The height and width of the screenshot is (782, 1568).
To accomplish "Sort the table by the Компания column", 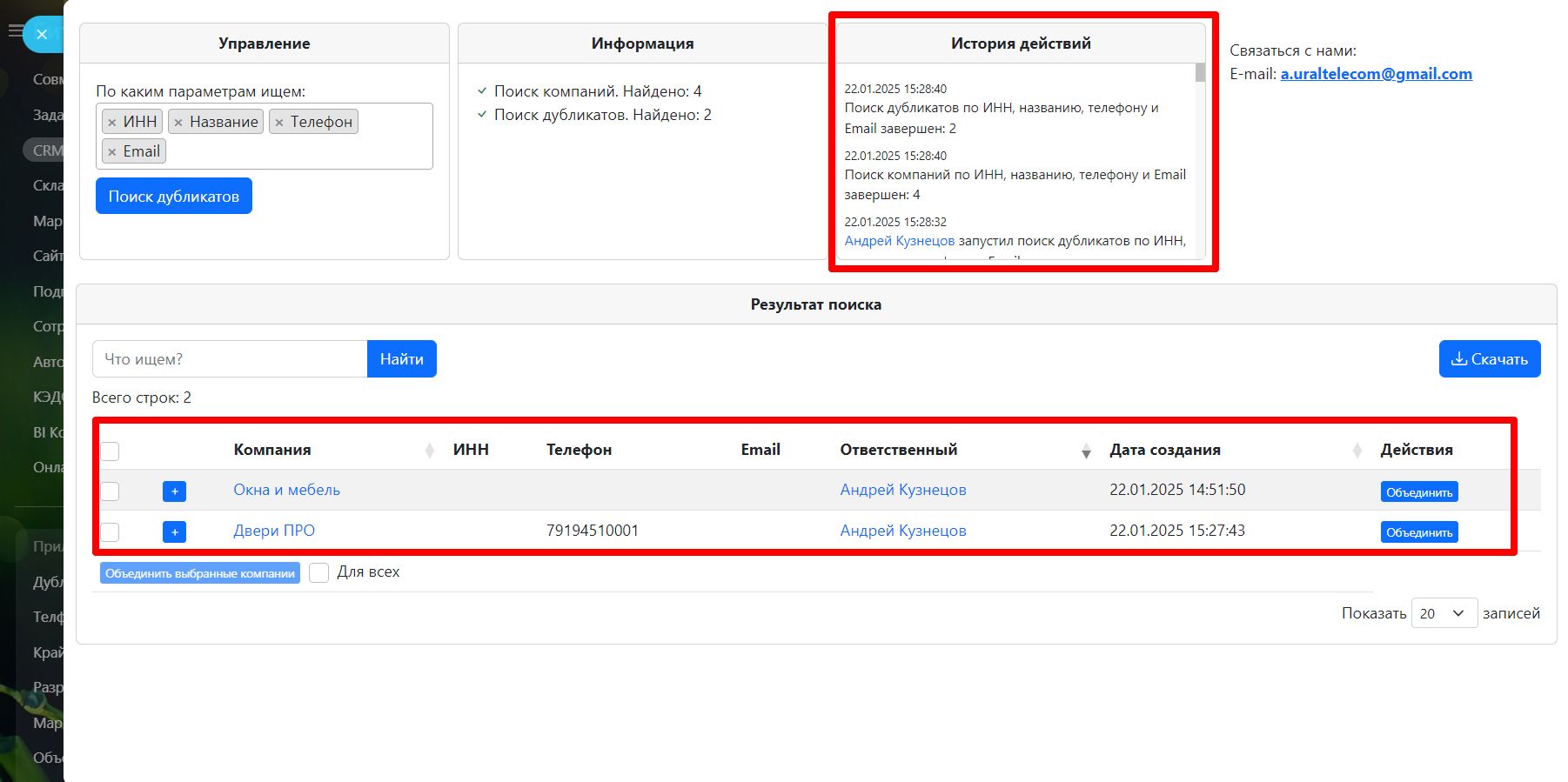I will pyautogui.click(x=429, y=451).
